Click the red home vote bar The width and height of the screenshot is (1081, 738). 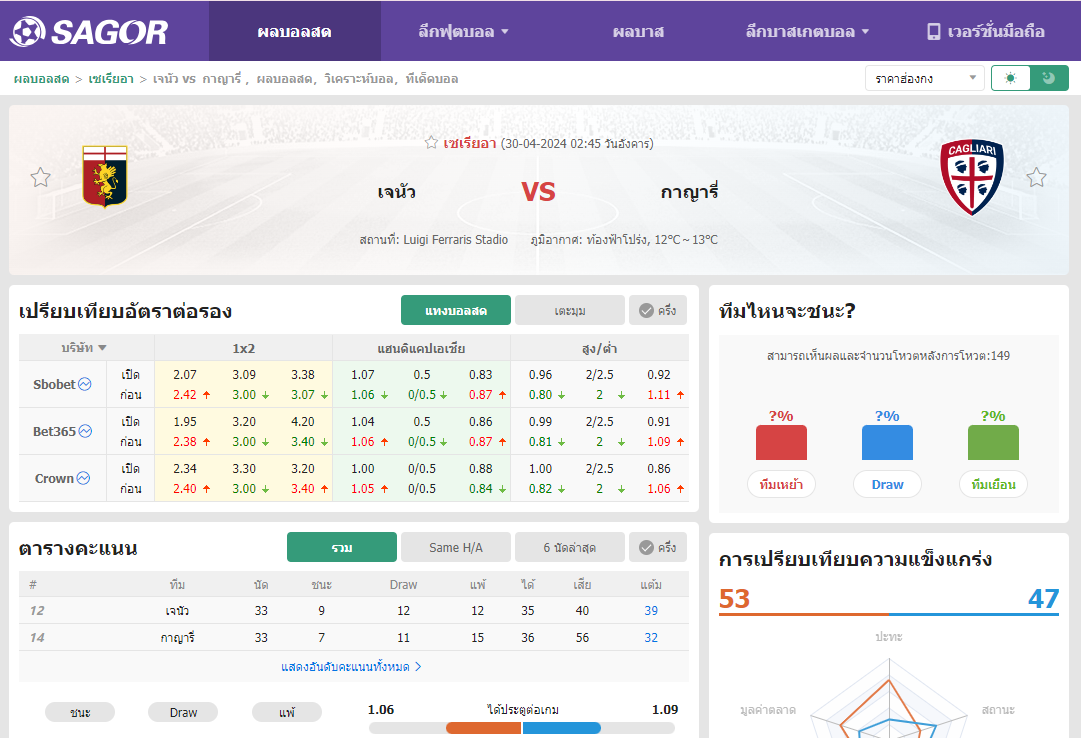[x=781, y=443]
